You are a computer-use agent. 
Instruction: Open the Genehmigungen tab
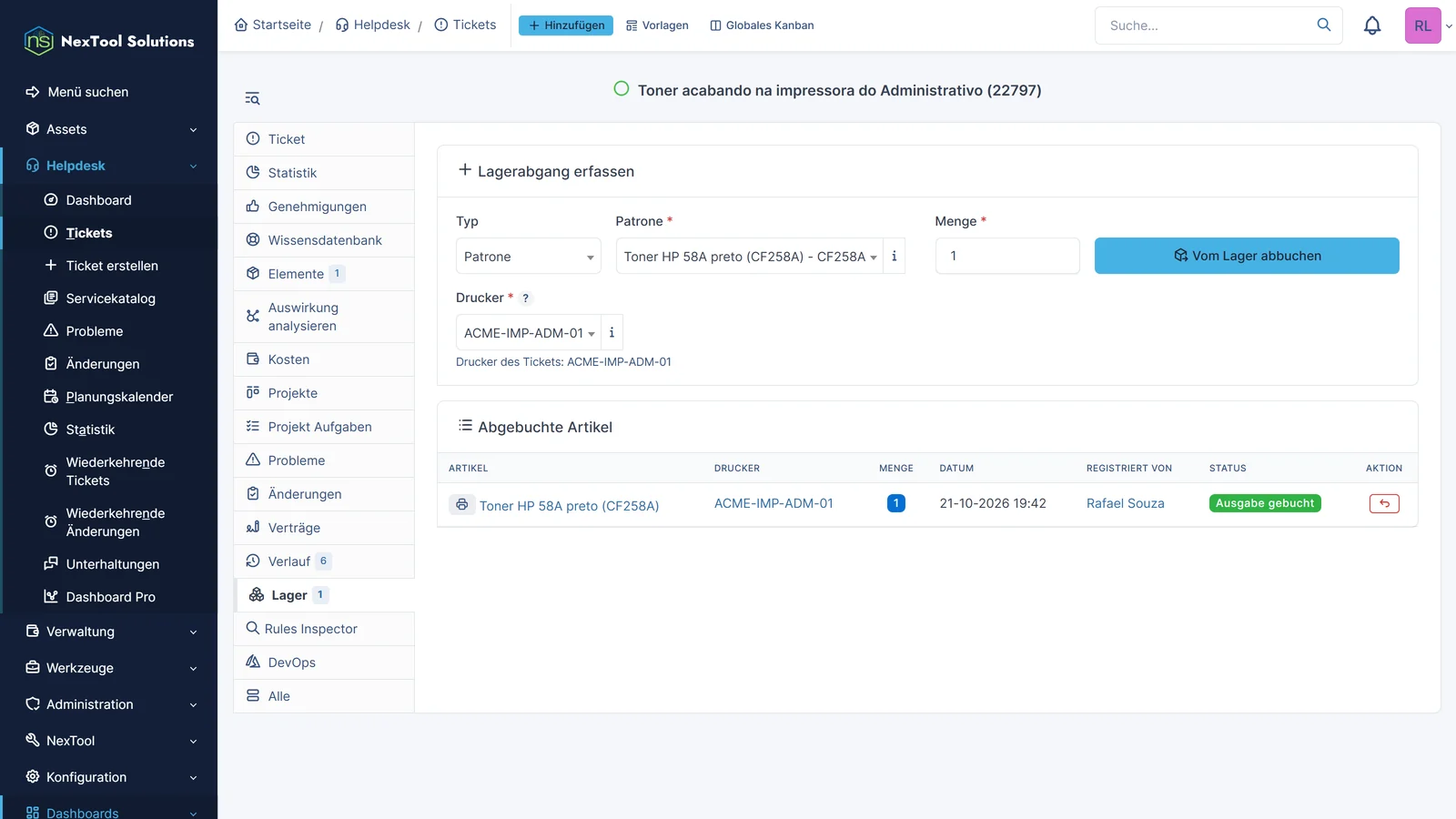coord(324,207)
